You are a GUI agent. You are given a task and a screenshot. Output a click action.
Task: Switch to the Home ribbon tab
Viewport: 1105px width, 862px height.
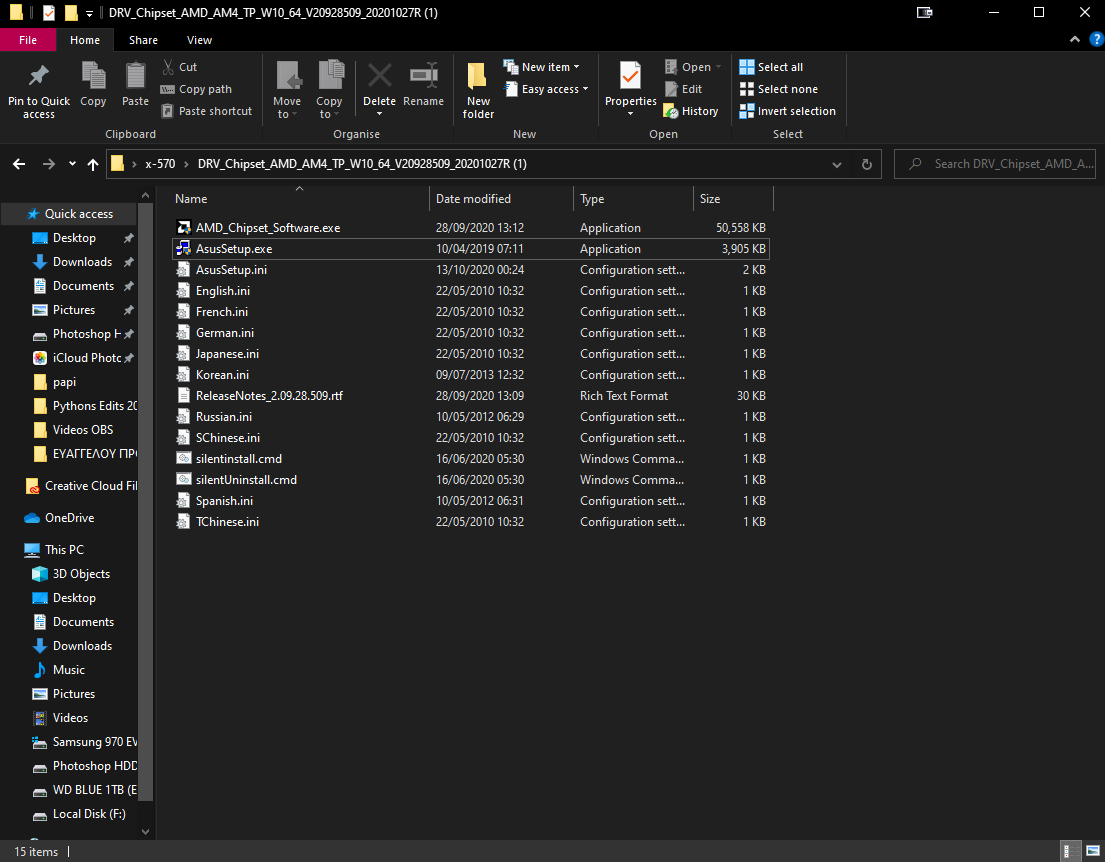85,40
